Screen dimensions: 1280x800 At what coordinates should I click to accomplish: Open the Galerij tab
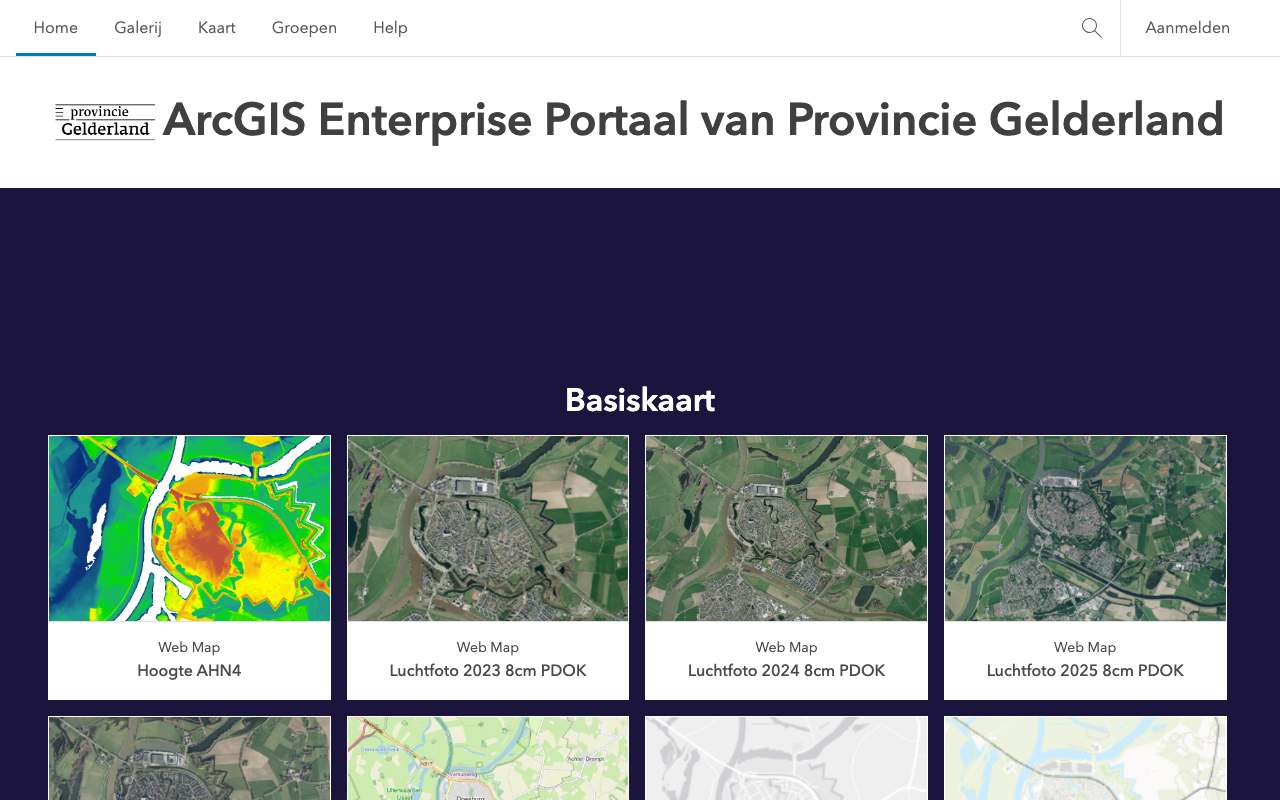(x=138, y=28)
